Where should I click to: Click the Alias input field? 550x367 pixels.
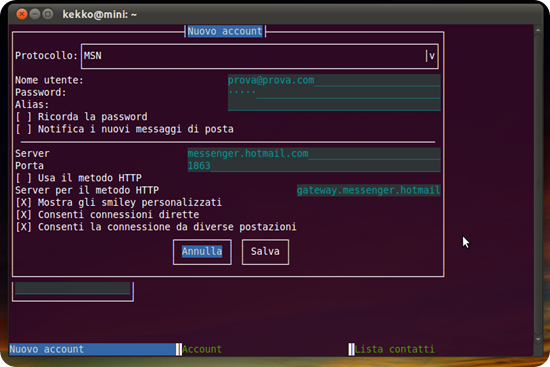click(x=334, y=105)
